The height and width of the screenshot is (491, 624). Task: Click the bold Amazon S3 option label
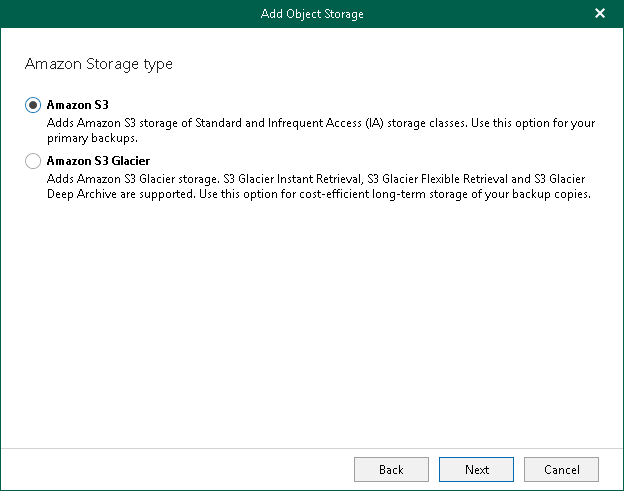78,105
